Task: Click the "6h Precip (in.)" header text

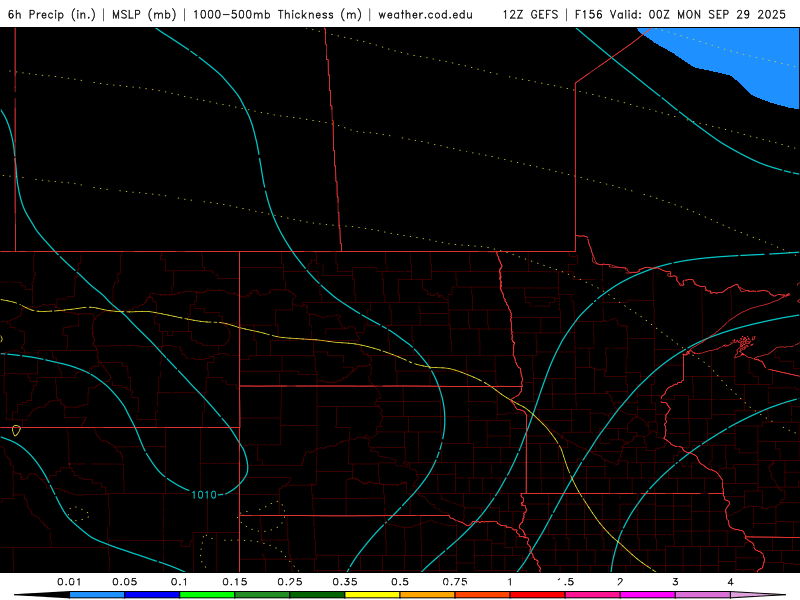Action: 52,14
